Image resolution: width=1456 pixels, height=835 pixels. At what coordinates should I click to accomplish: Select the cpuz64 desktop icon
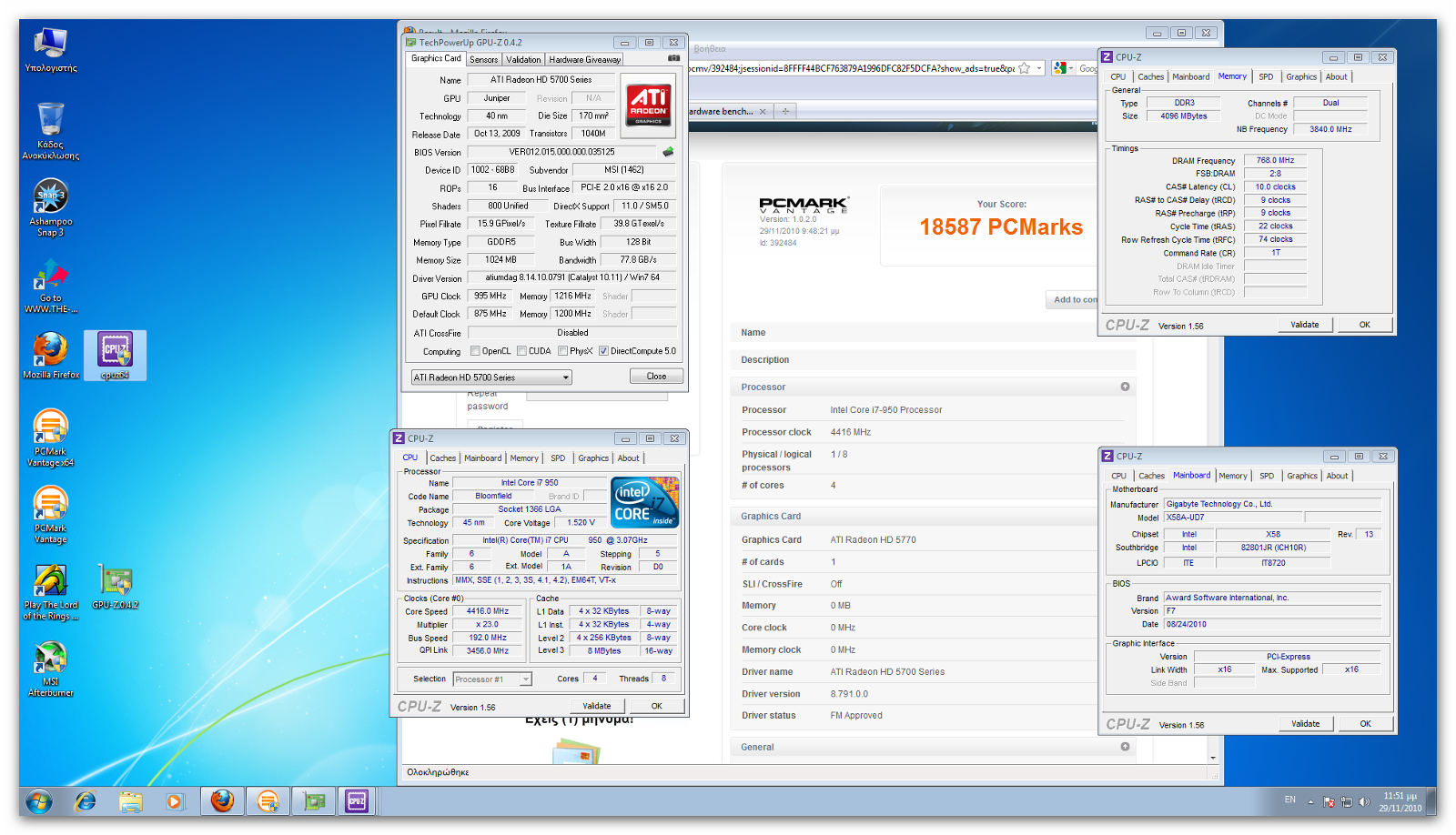point(115,355)
